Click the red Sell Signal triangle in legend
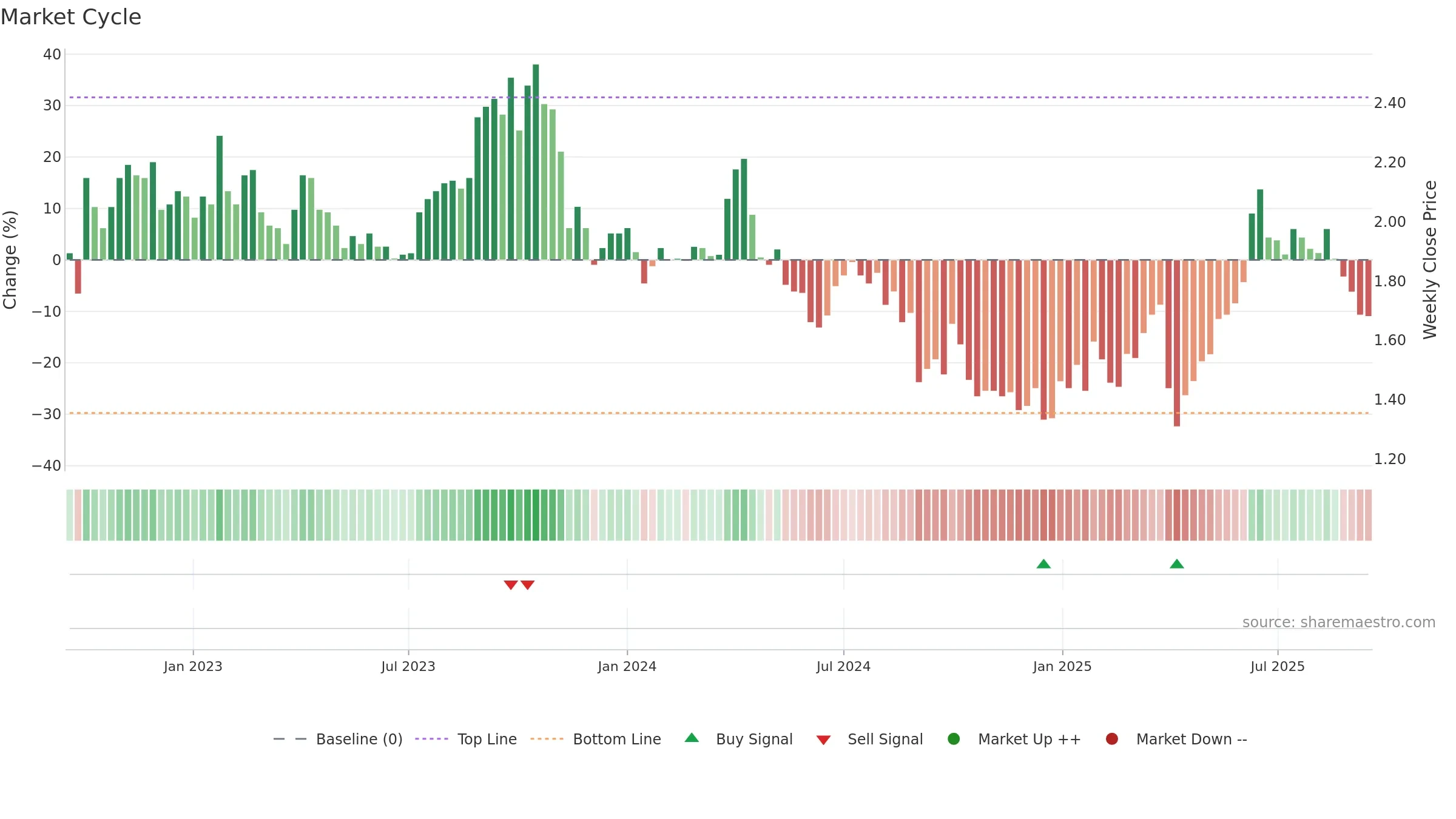The height and width of the screenshot is (819, 1456). 823,740
